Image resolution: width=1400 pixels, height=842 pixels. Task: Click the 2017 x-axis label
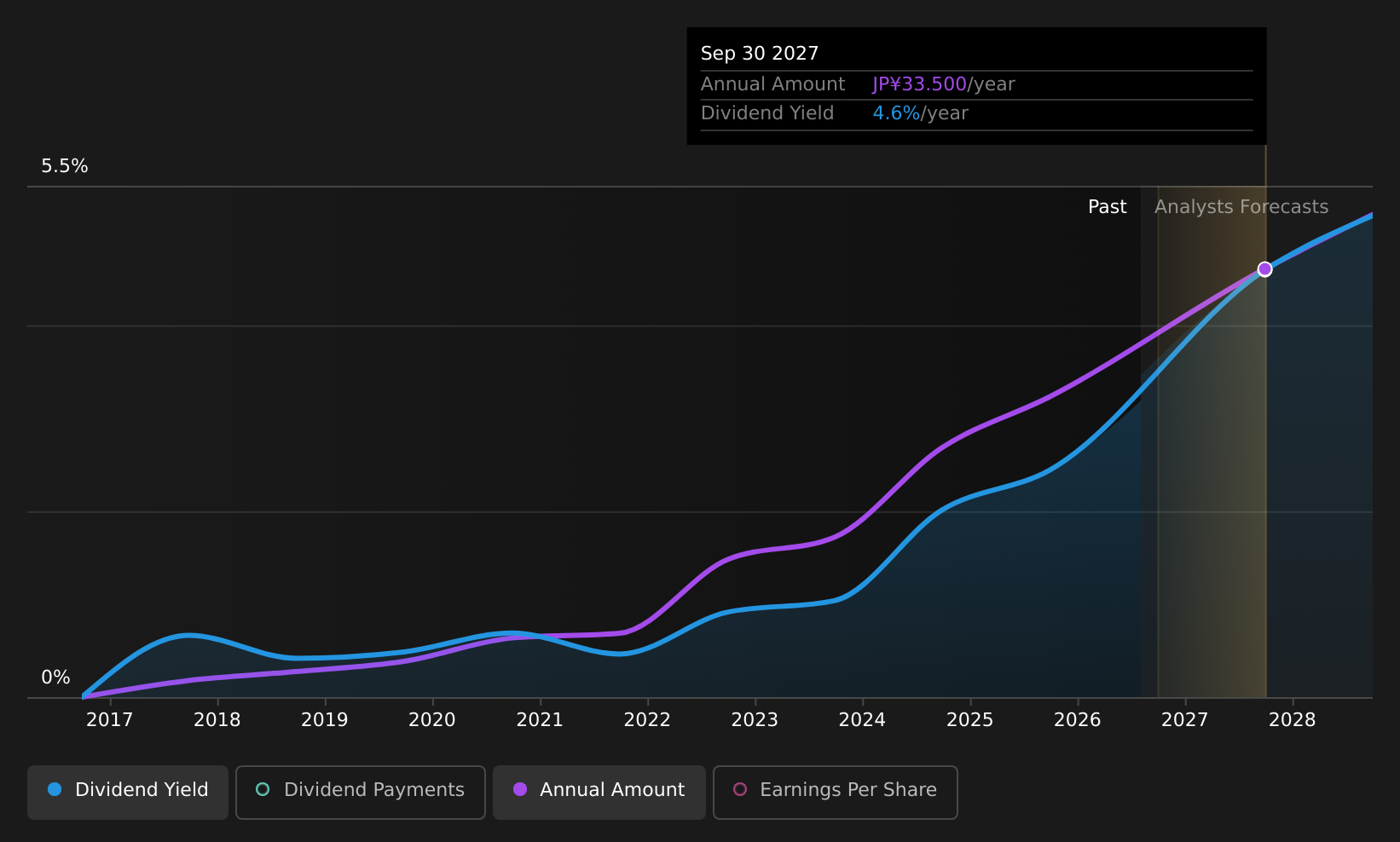tap(110, 720)
